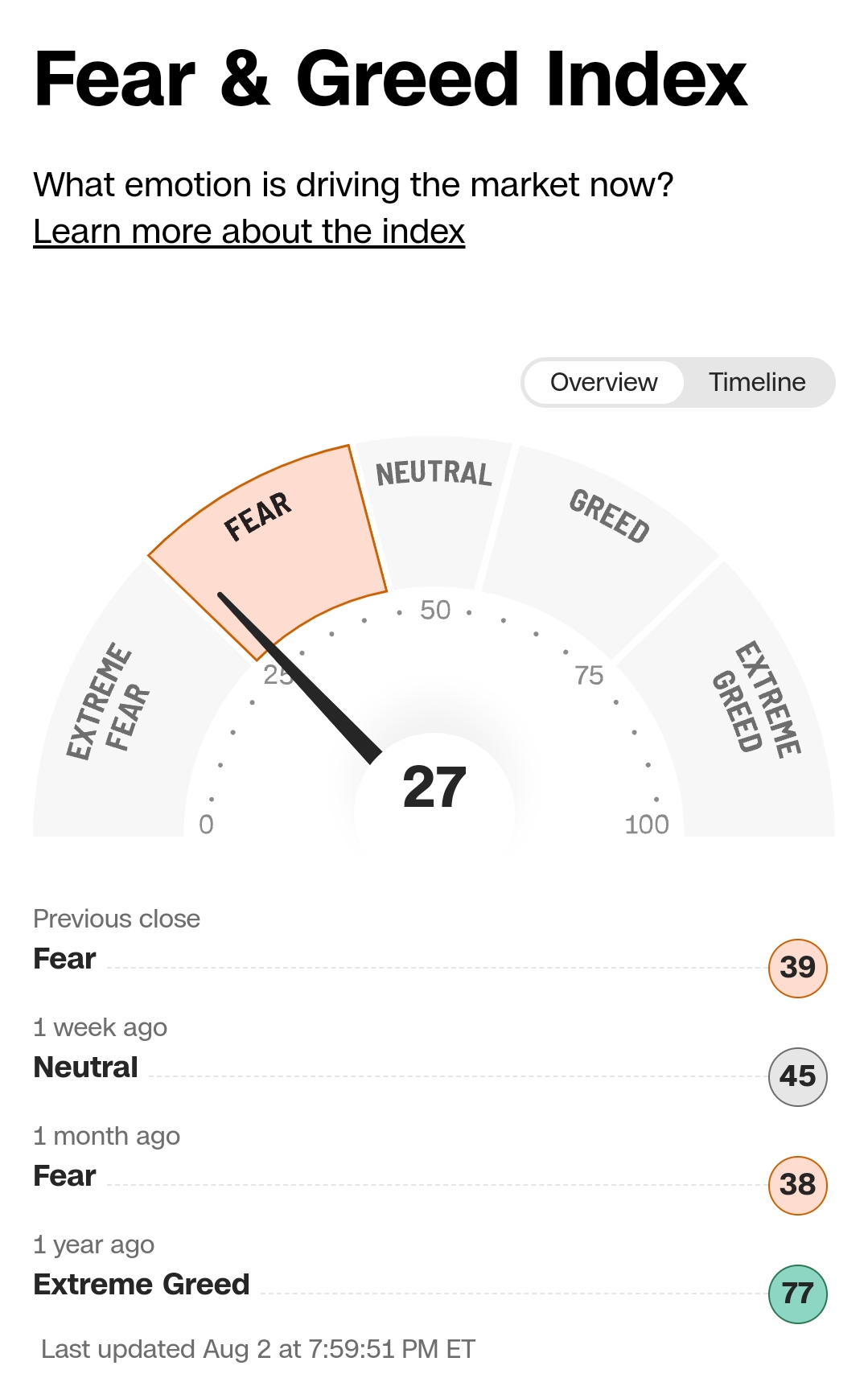The image size is (868, 1374).
Task: Click the previous close badge showing 39
Action: tap(797, 968)
